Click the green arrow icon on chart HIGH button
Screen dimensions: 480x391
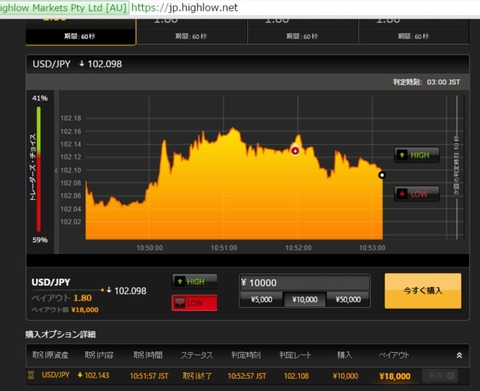pos(402,155)
